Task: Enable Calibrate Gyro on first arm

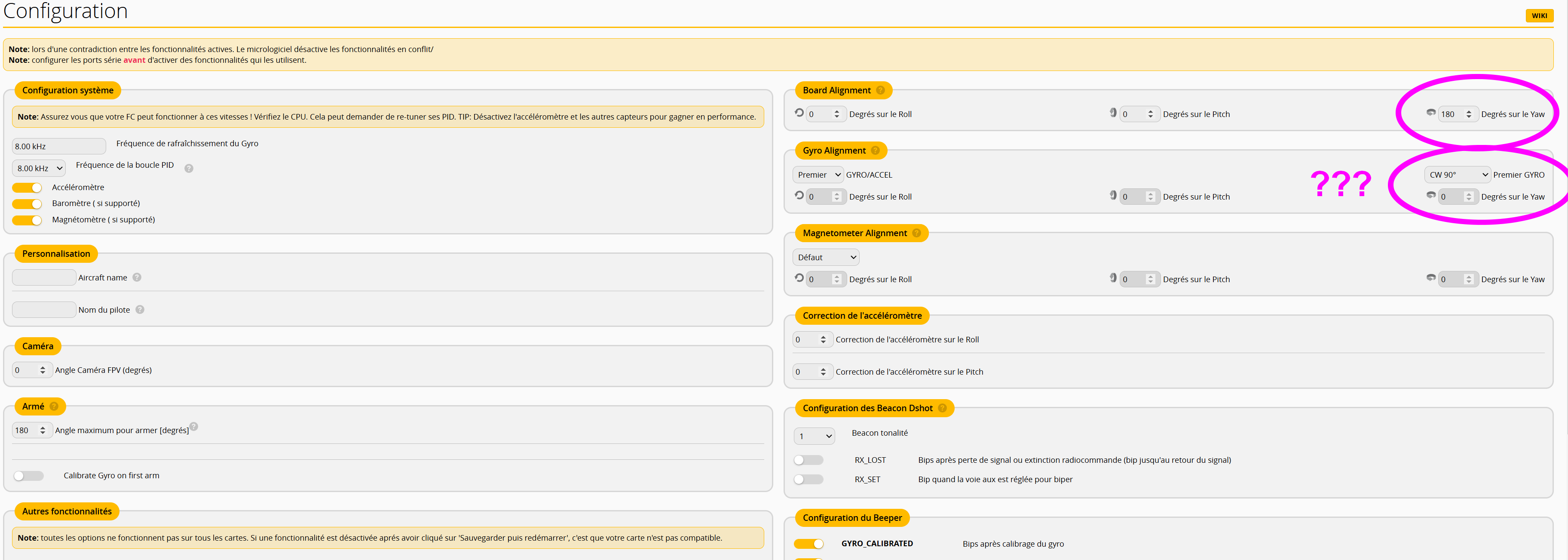Action: (29, 476)
